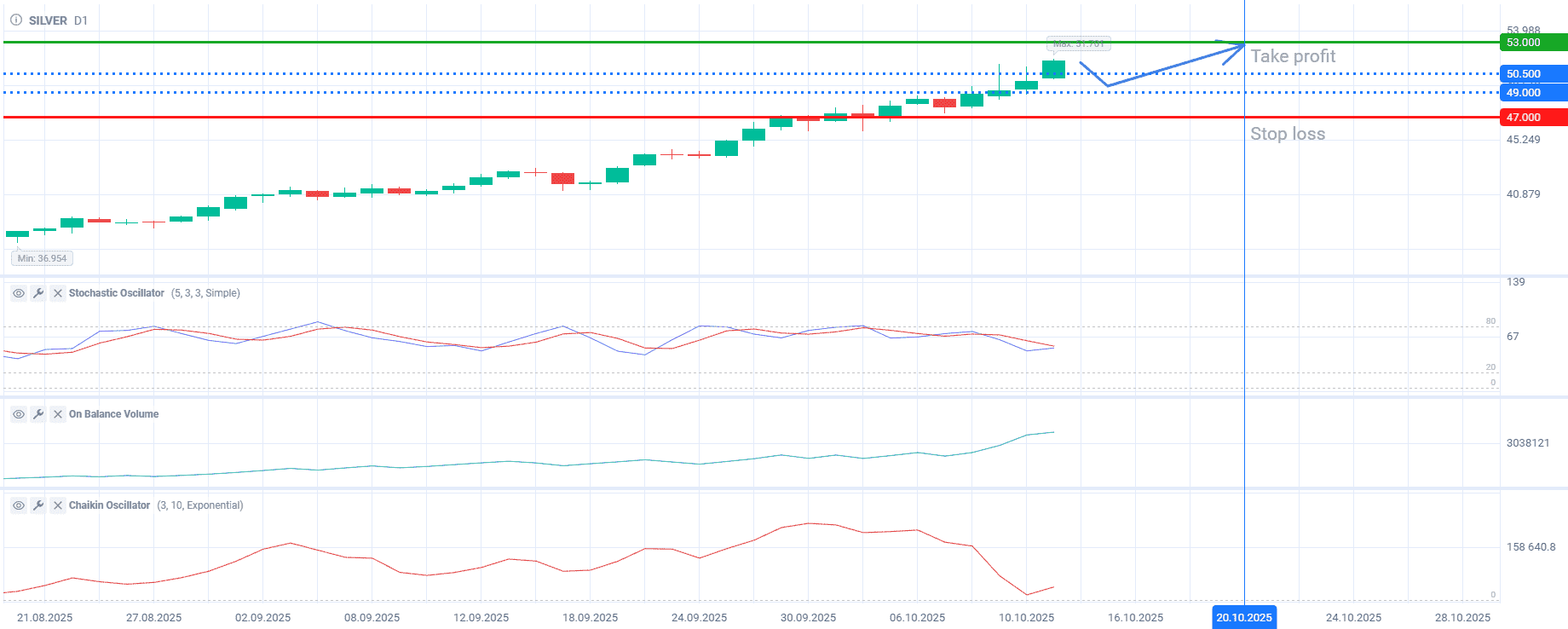Click the Min: 36.954 price label

coord(42,258)
